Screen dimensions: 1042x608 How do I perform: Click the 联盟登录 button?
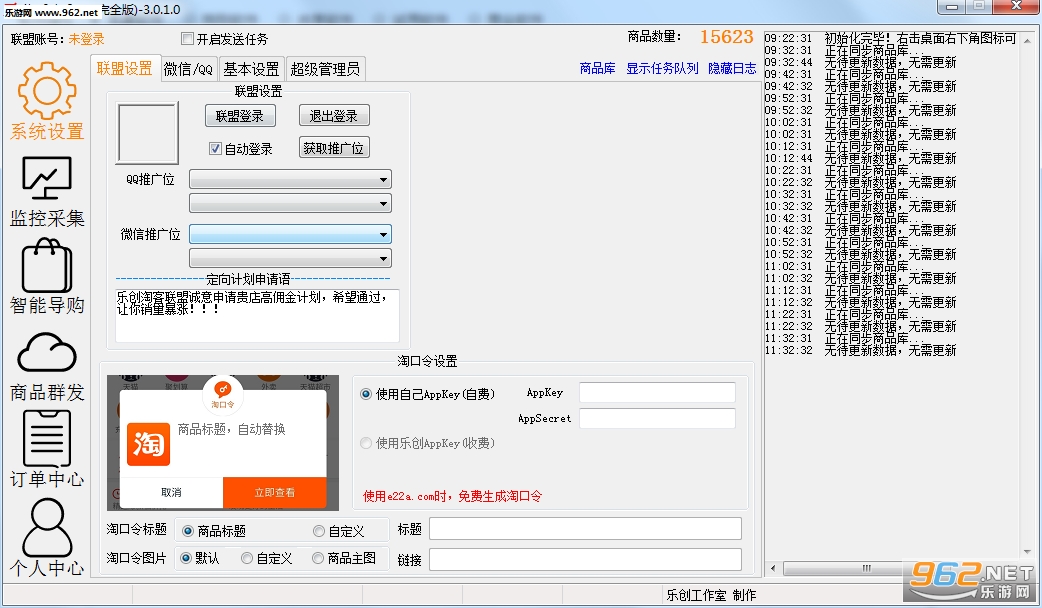(x=240, y=116)
